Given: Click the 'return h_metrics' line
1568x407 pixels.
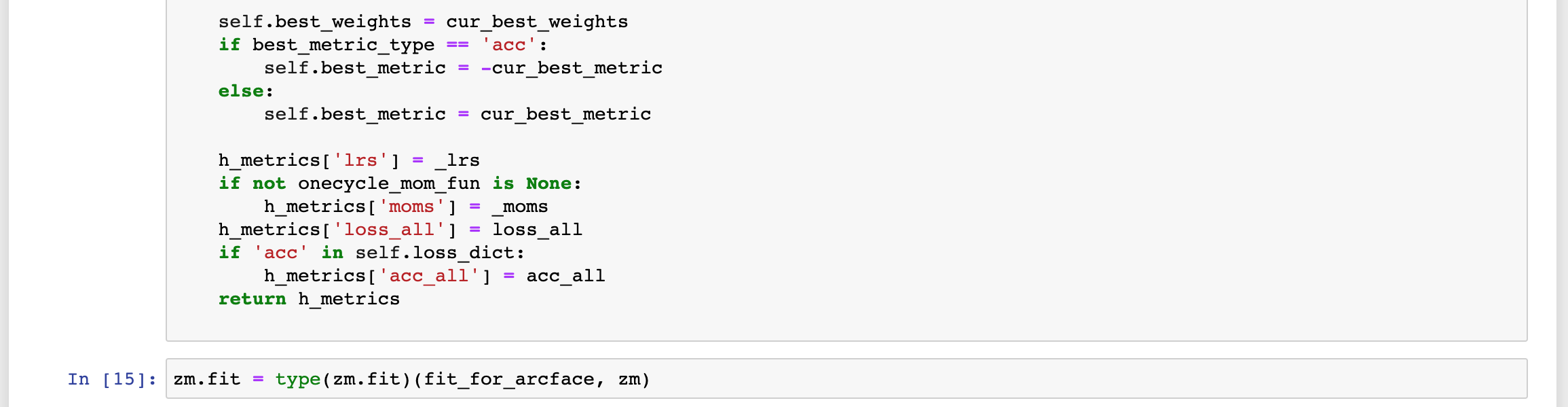Looking at the screenshot, I should pyautogui.click(x=309, y=299).
